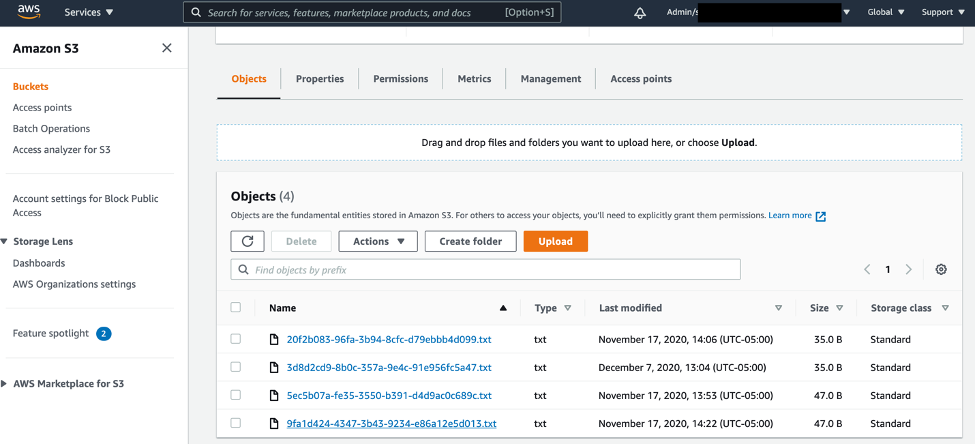Viewport: 977px width, 445px height.
Task: Open the Services dropdown menu
Action: 88,12
